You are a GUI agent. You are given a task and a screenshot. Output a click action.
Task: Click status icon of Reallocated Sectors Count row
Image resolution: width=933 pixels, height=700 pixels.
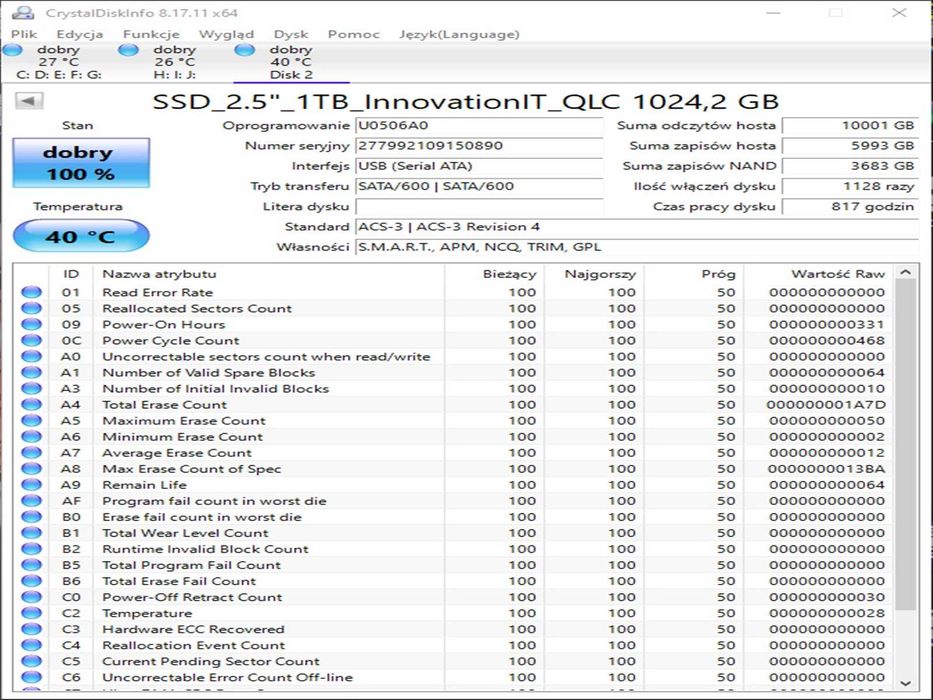[x=32, y=308]
